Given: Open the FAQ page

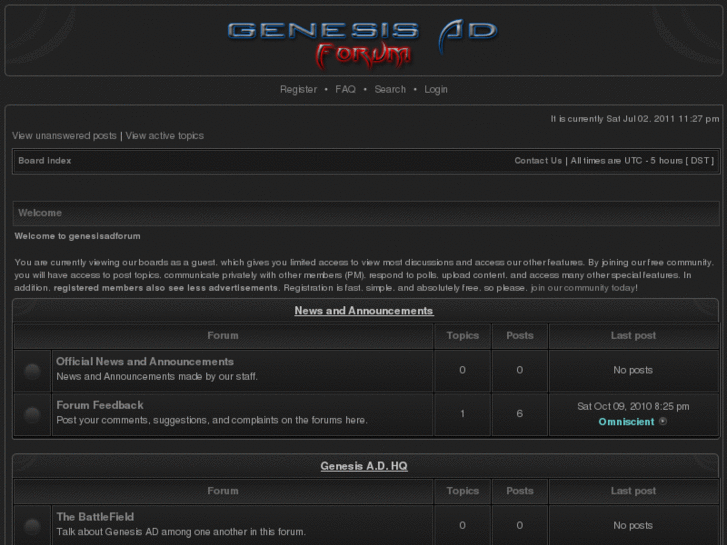Looking at the screenshot, I should click(345, 89).
